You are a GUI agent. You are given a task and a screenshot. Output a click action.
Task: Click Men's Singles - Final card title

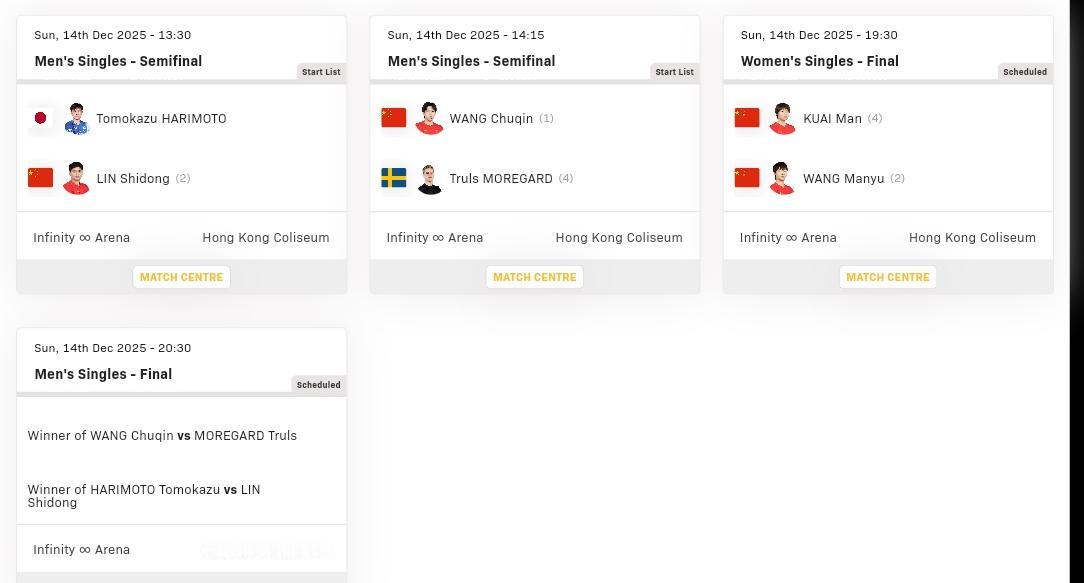tap(103, 374)
